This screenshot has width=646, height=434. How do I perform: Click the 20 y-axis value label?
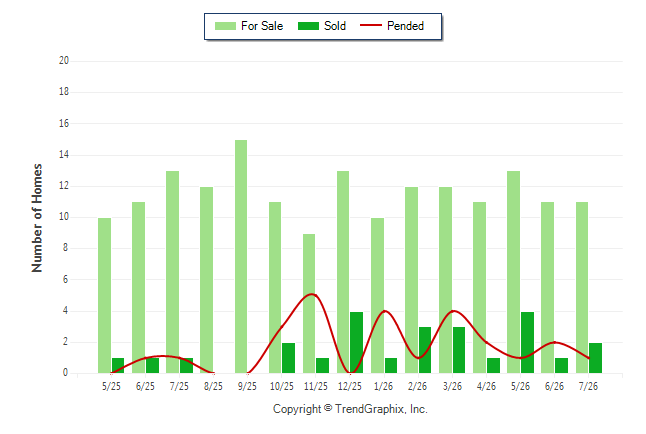point(64,61)
